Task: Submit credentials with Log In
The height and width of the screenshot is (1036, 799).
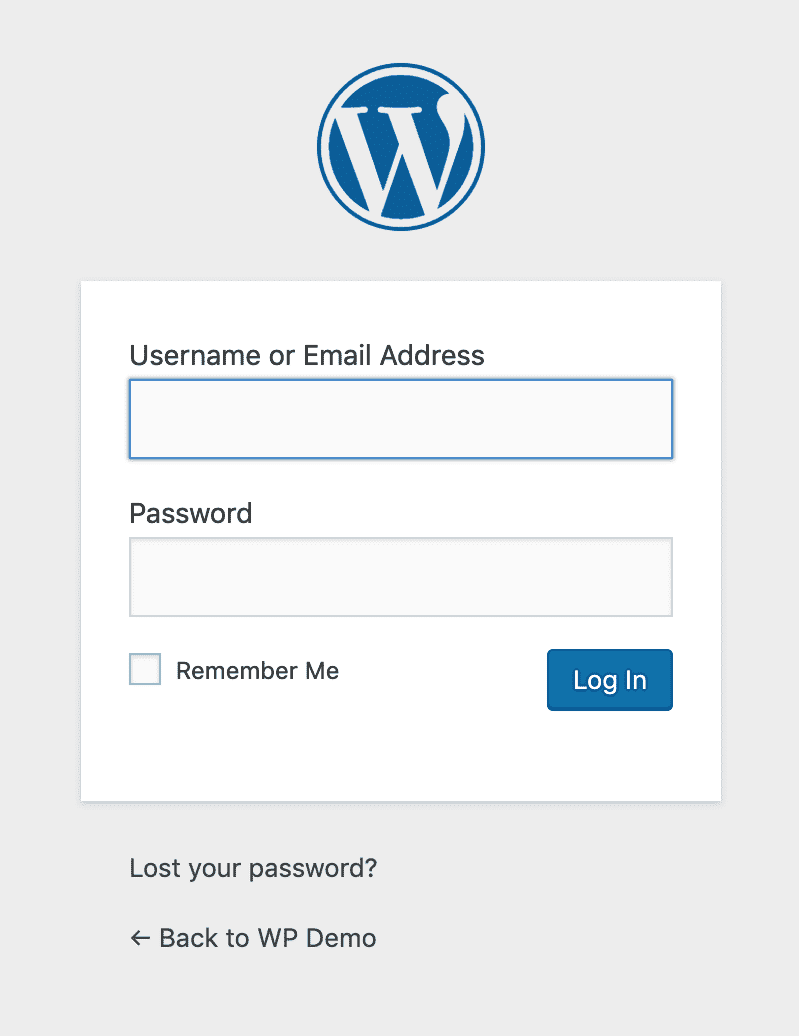Action: (609, 680)
